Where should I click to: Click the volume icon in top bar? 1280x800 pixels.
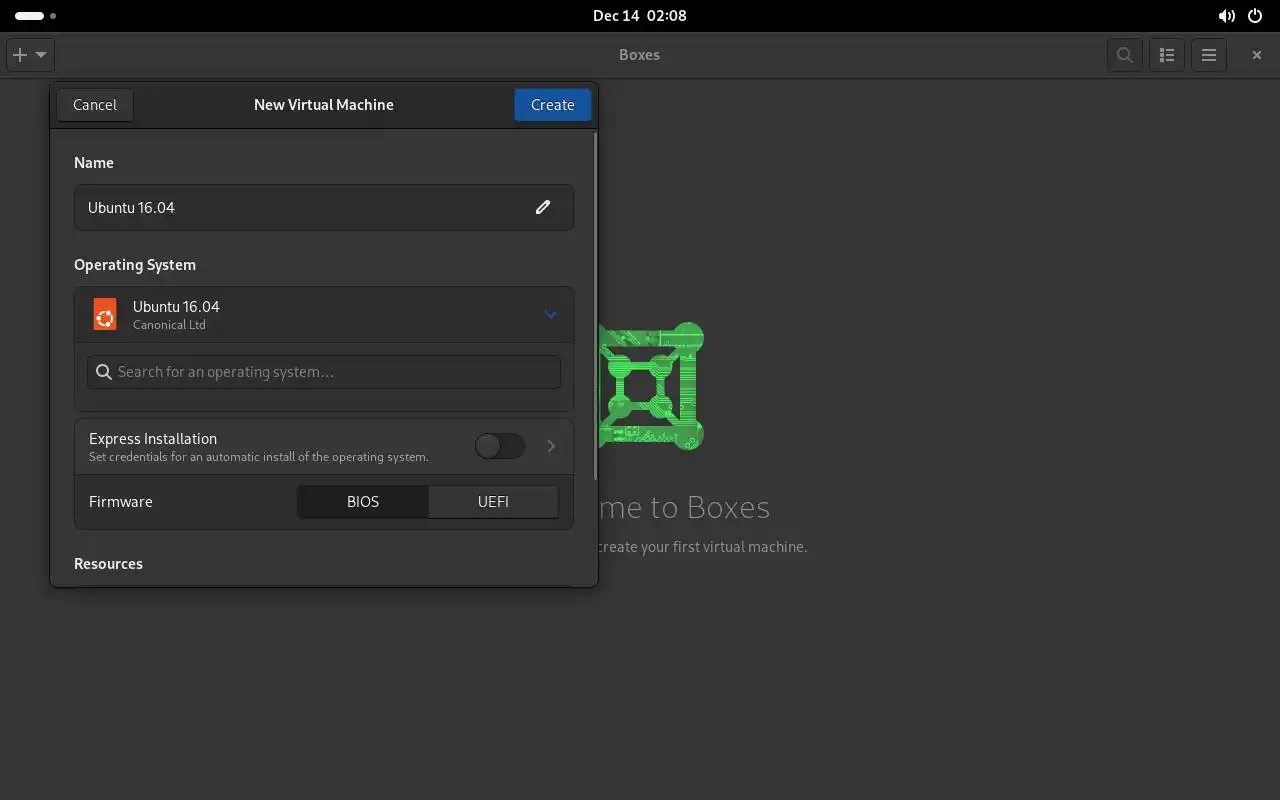(1226, 16)
